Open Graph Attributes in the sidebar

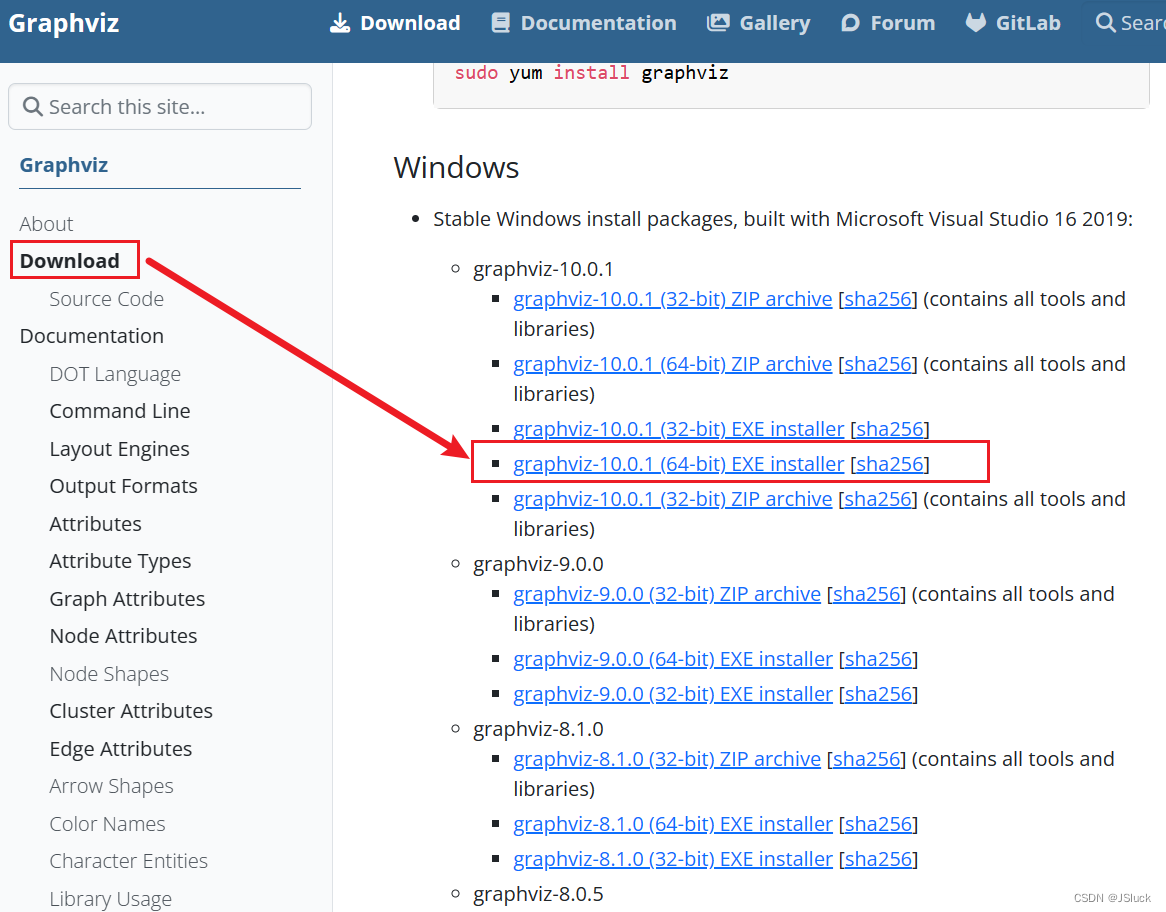tap(127, 599)
